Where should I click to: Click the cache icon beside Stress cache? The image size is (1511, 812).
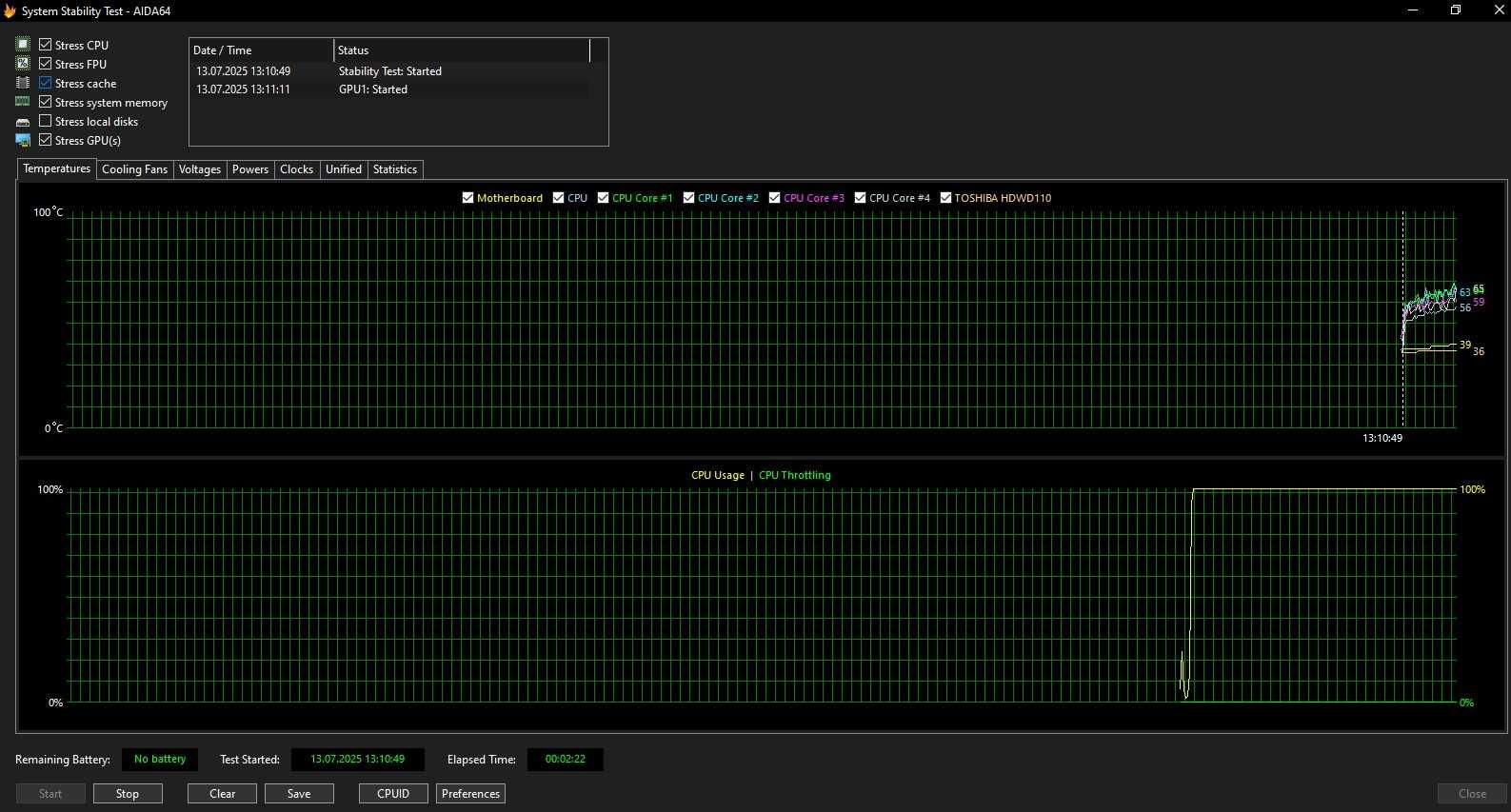tap(23, 83)
